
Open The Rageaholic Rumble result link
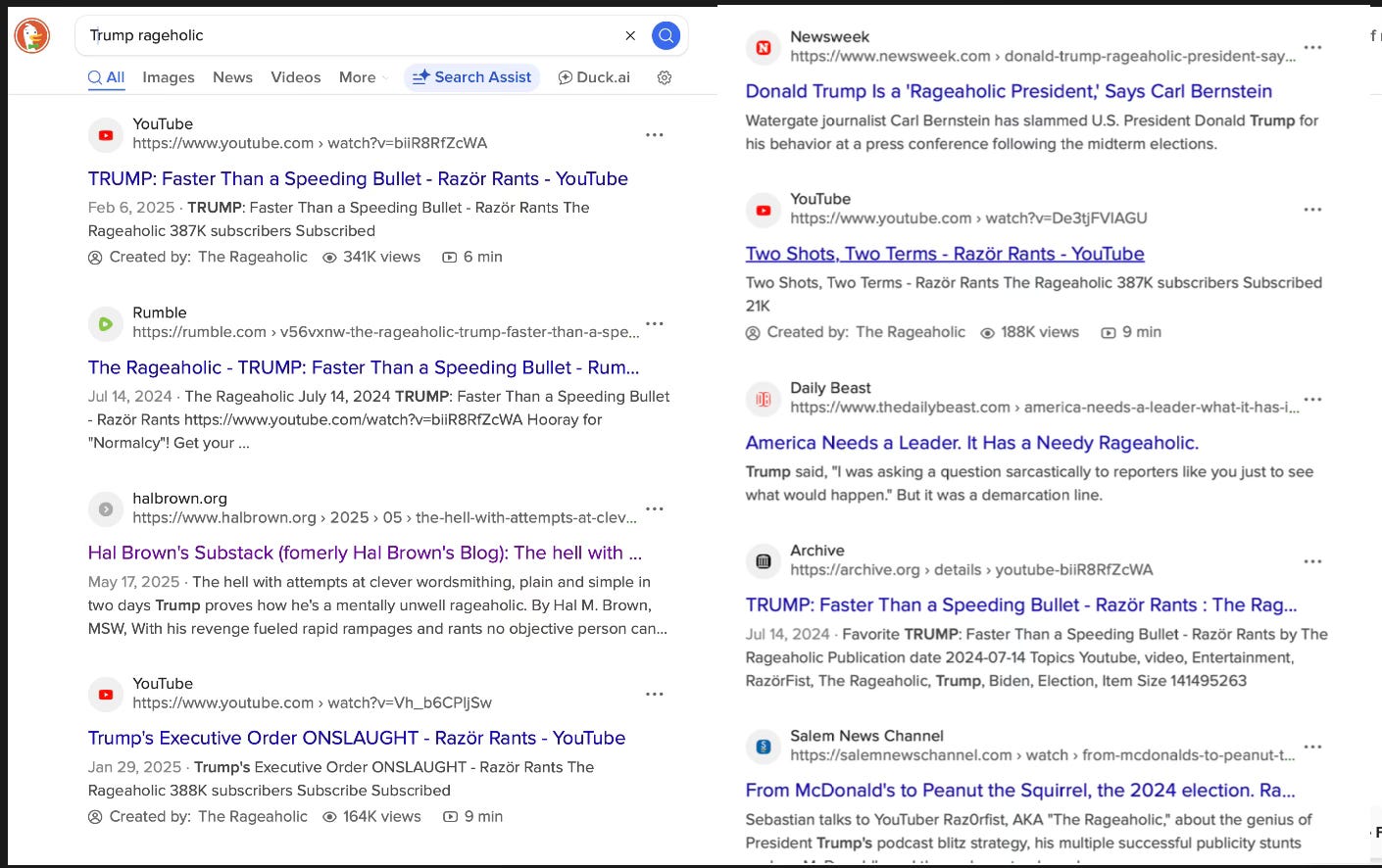(364, 367)
